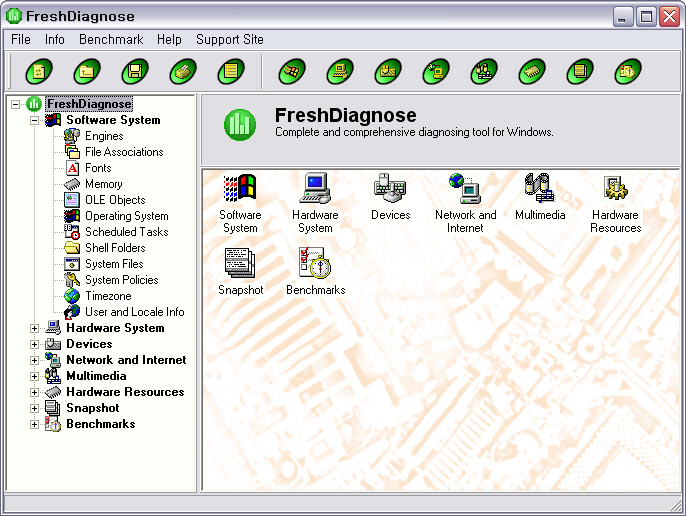Open the Support Site menu
Viewport: 686px width, 516px height.
230,39
